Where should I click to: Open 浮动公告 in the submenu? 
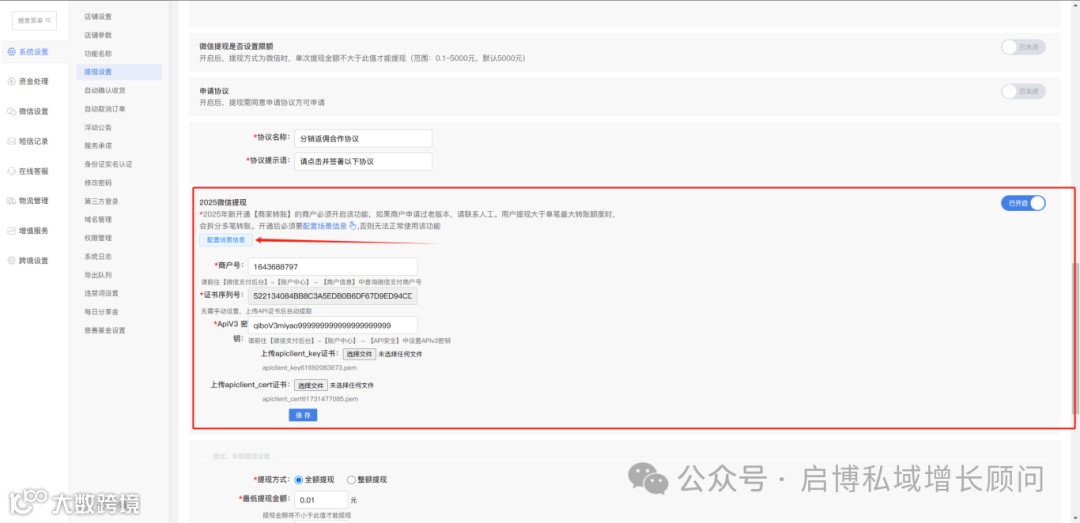click(98, 127)
